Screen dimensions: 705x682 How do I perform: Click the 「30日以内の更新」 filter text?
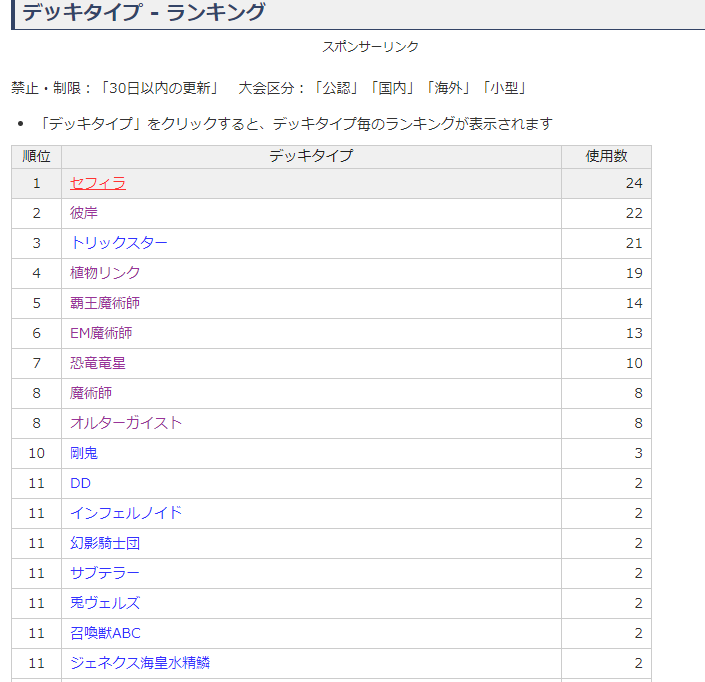click(x=160, y=88)
